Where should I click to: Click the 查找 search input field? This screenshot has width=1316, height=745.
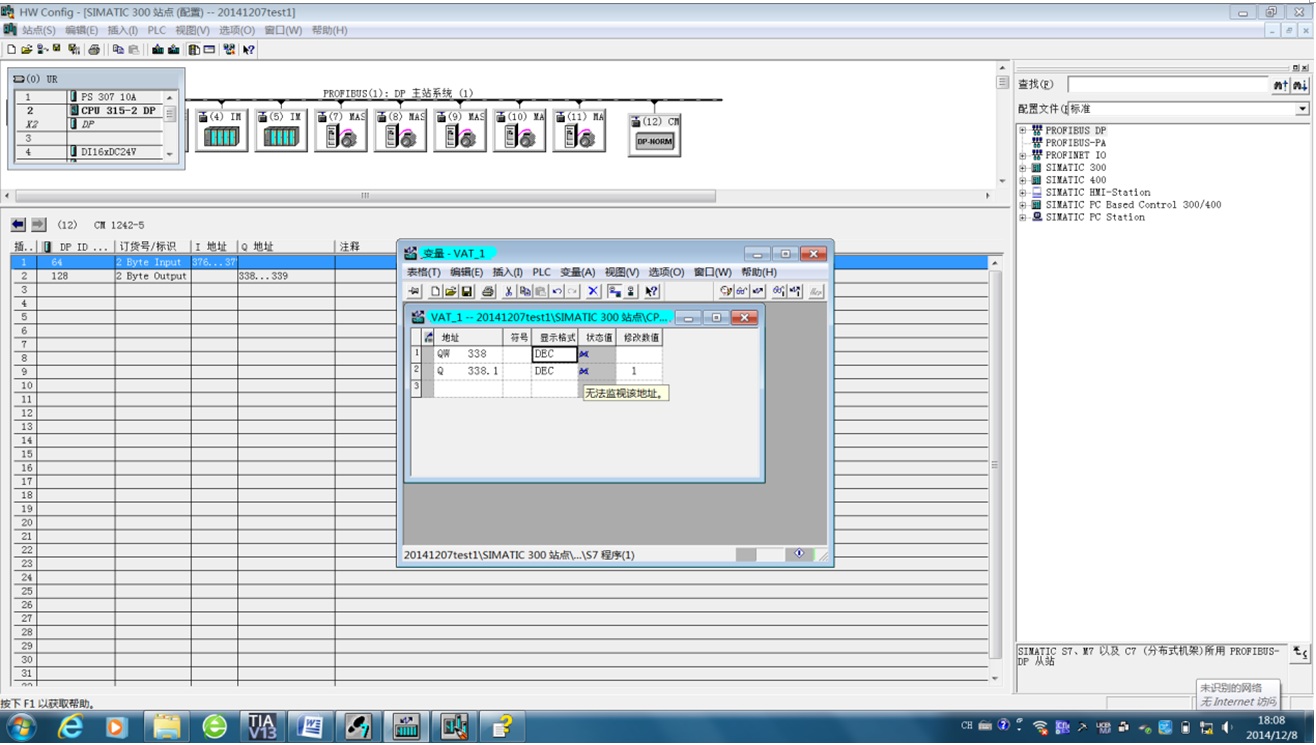pyautogui.click(x=1167, y=85)
